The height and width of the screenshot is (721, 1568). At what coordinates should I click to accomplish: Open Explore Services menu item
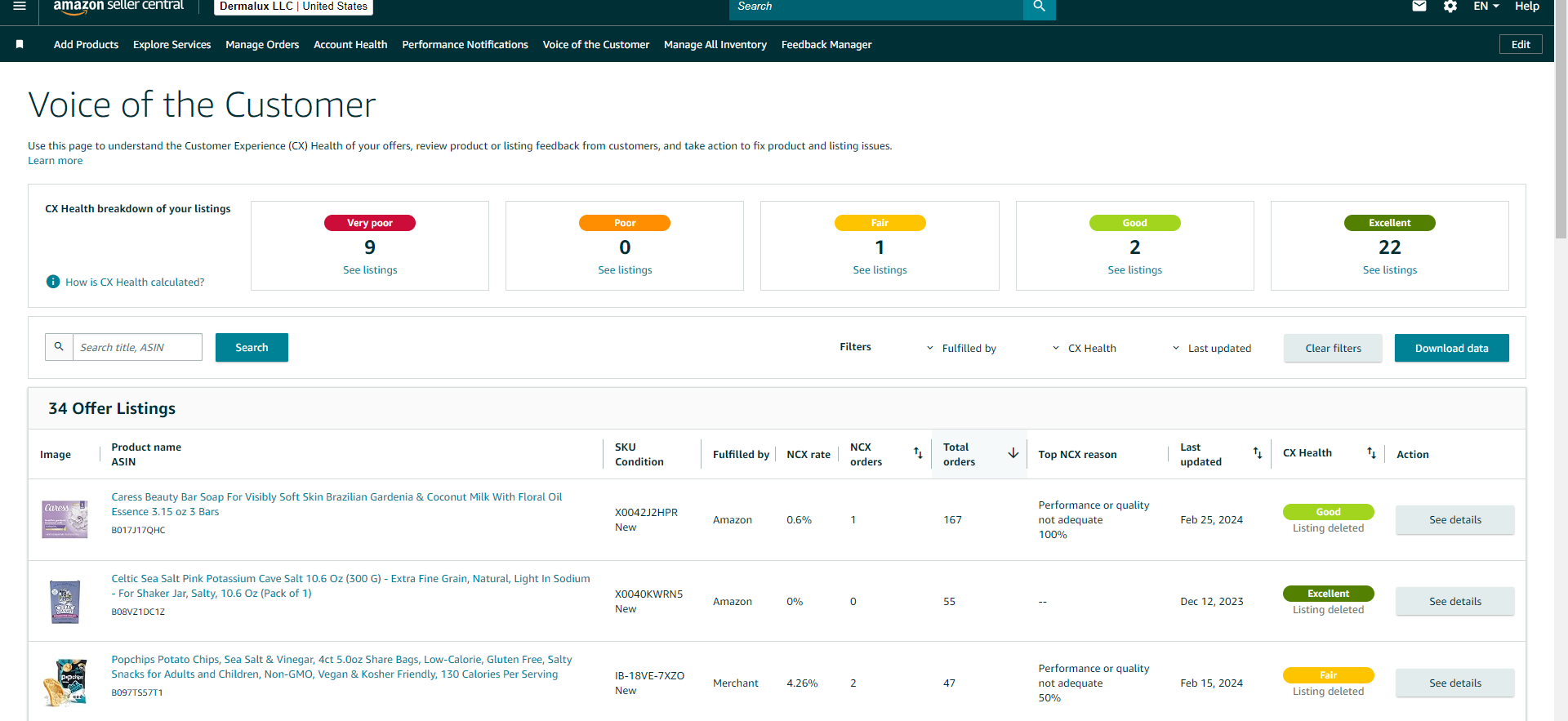(171, 45)
